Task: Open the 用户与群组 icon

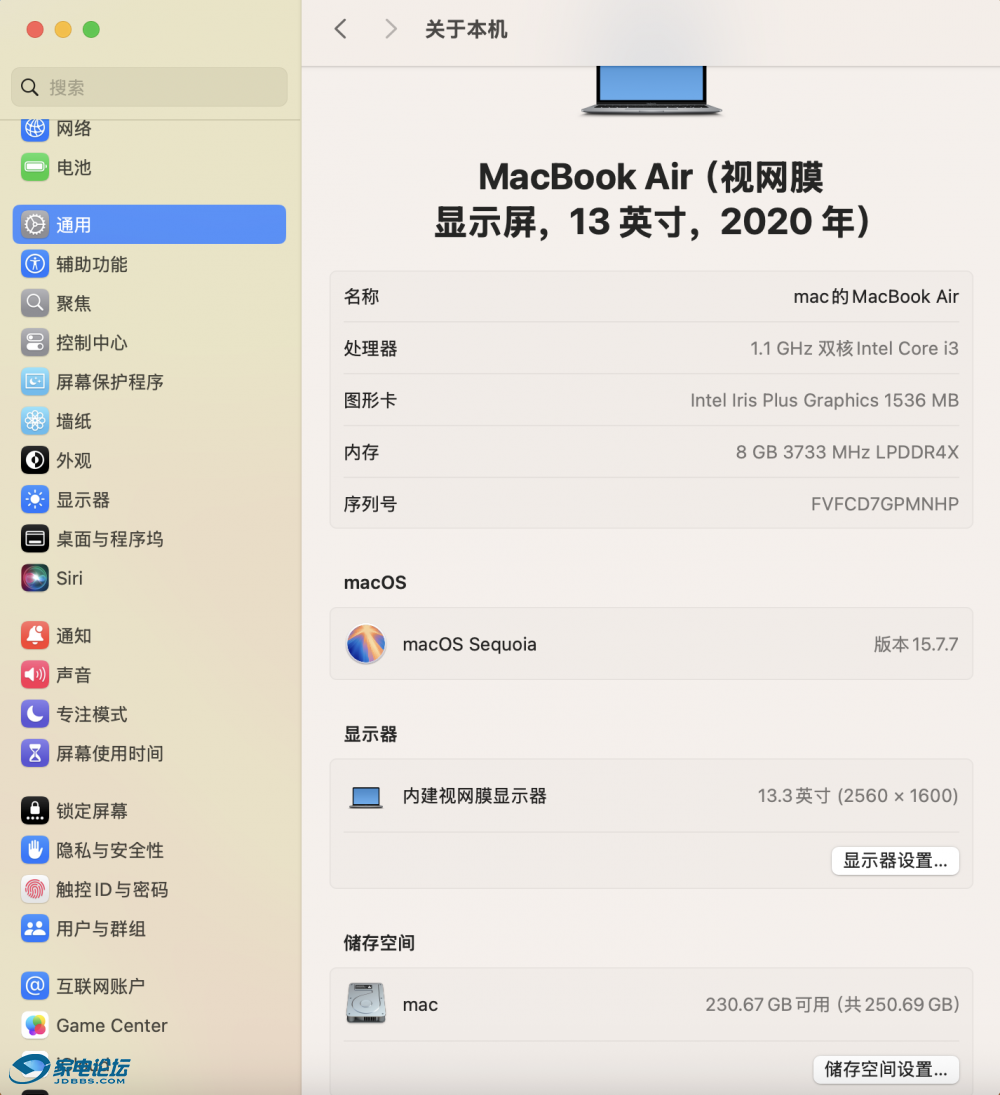Action: (35, 928)
